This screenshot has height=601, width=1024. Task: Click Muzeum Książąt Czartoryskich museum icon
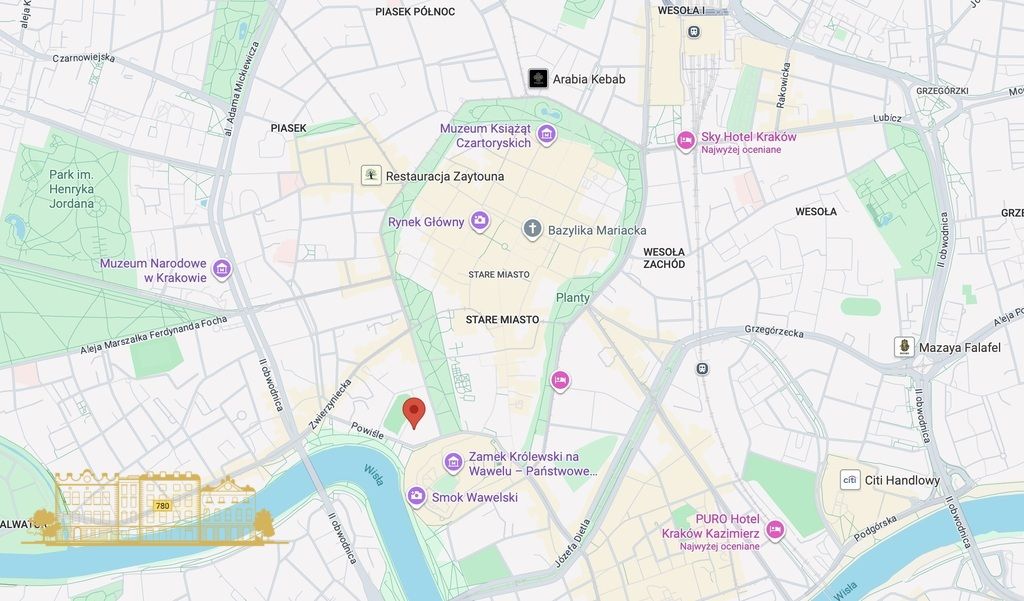pos(547,135)
